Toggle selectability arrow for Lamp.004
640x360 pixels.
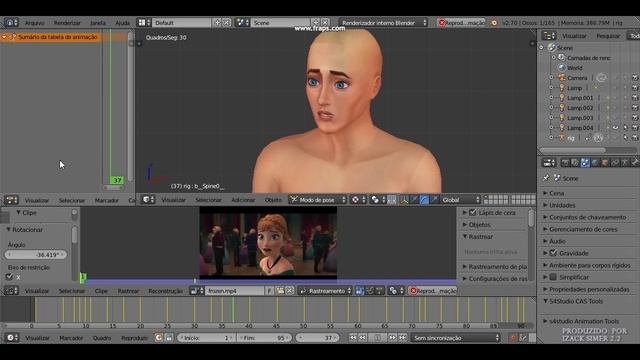pyautogui.click(x=625, y=128)
